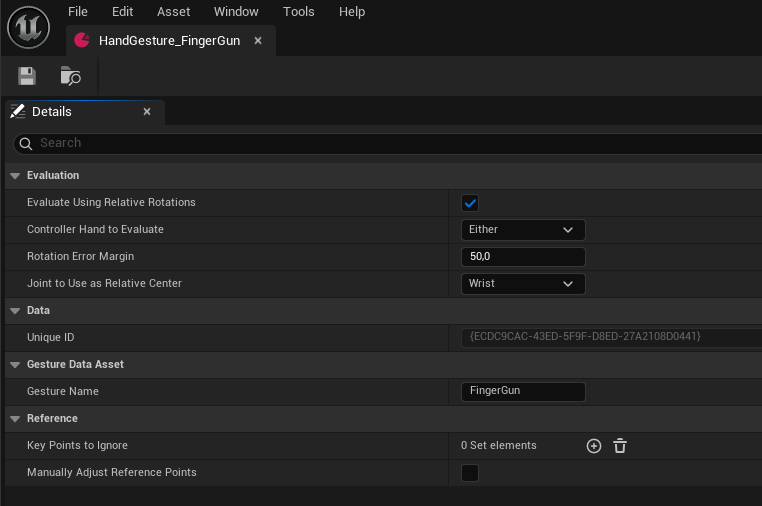Open Joint to Use as Relative Center dropdown
Image resolution: width=762 pixels, height=506 pixels.
tap(523, 284)
